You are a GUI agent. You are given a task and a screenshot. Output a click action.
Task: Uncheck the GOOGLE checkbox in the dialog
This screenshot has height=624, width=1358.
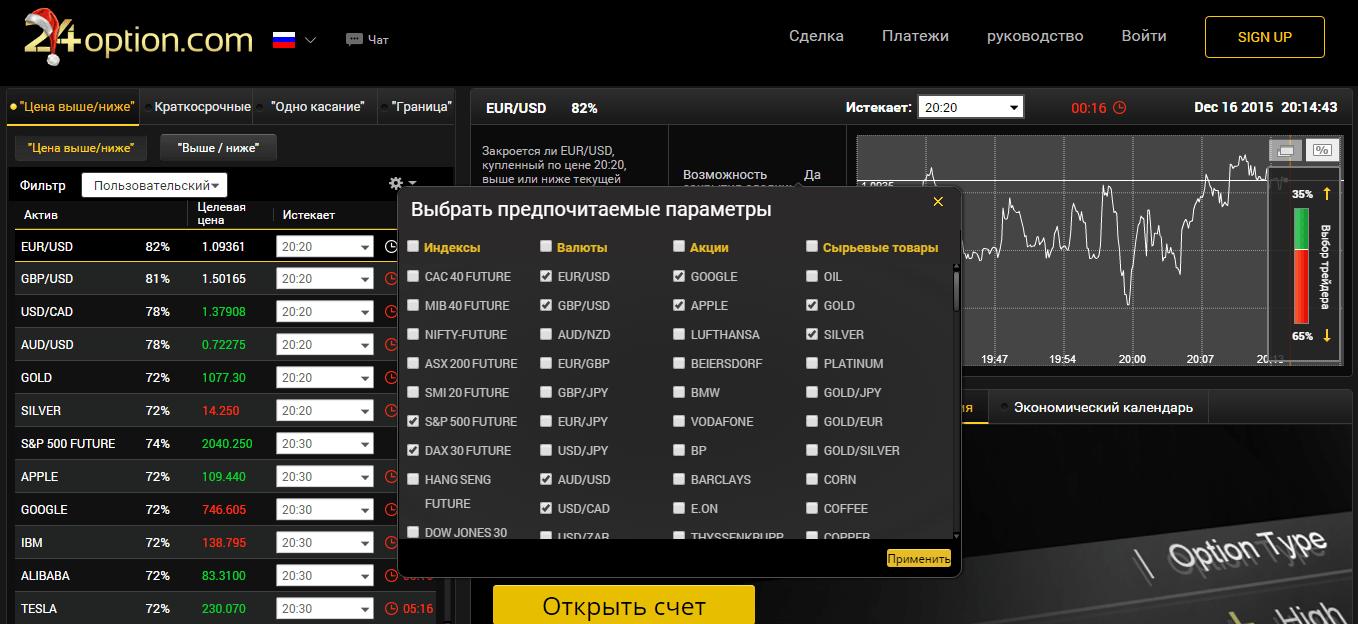tap(679, 276)
